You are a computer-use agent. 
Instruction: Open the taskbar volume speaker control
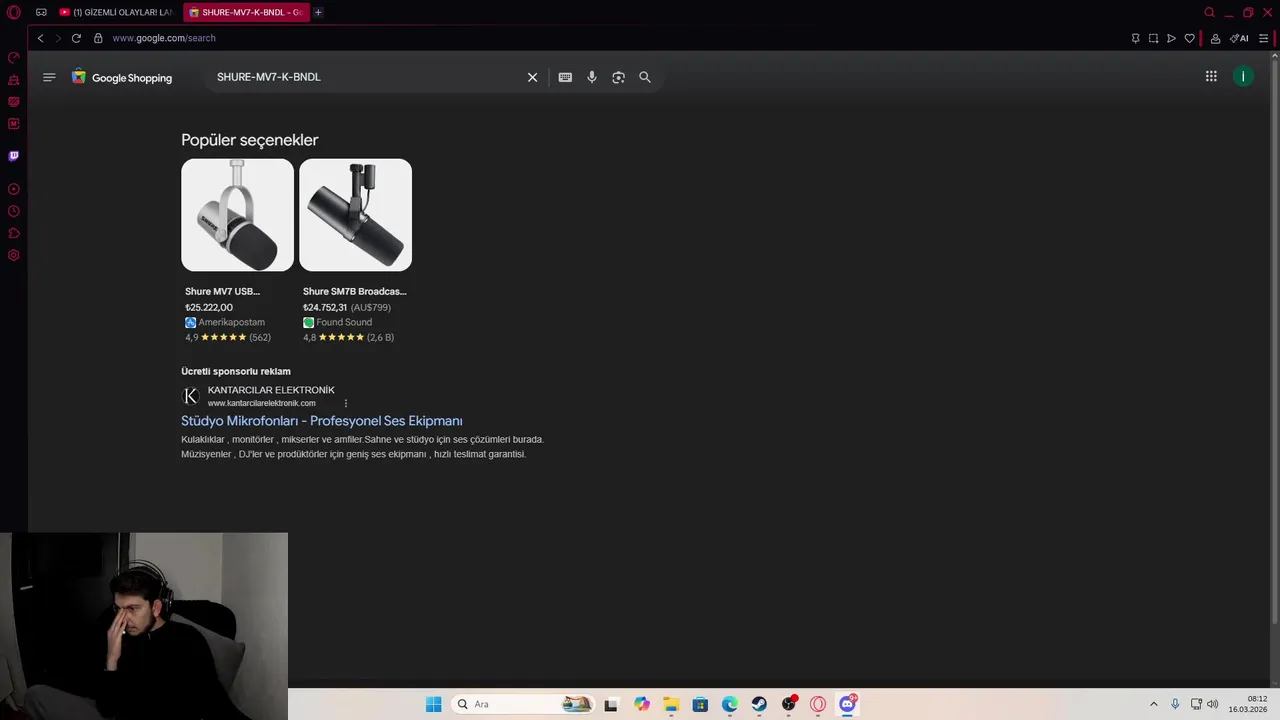(x=1213, y=704)
